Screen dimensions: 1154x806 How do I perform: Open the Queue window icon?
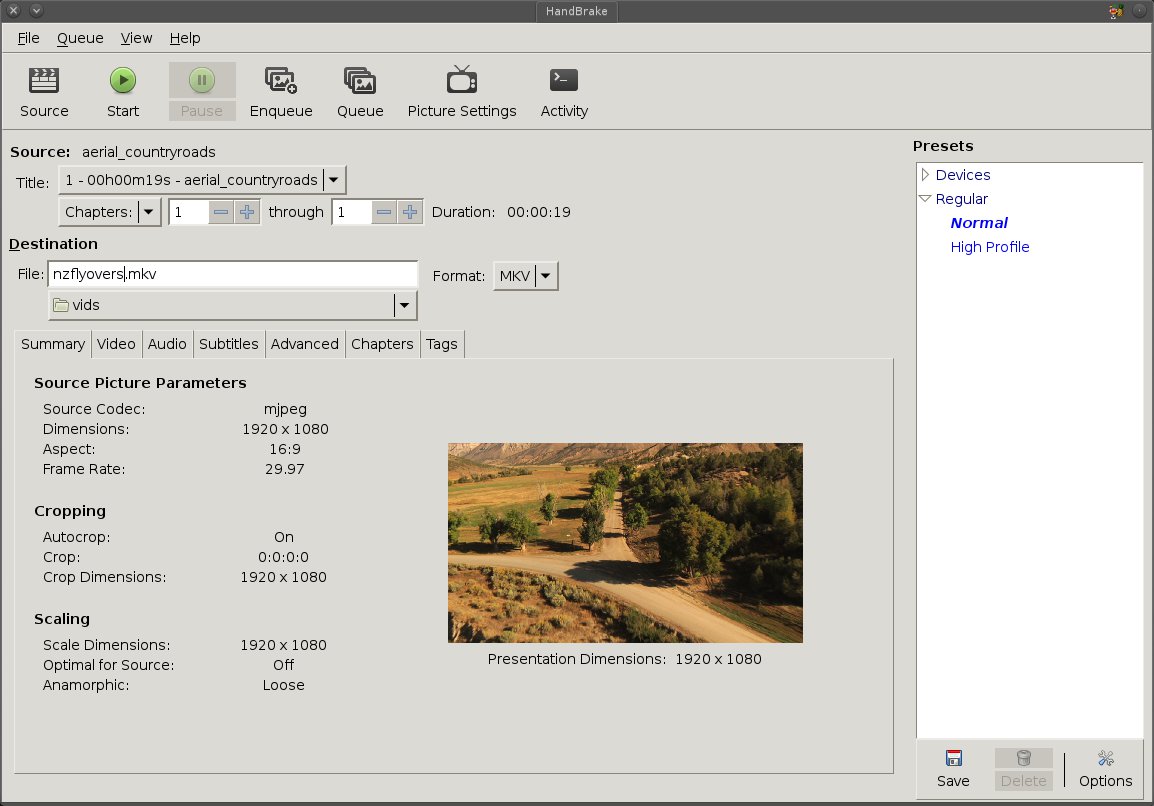(x=360, y=81)
